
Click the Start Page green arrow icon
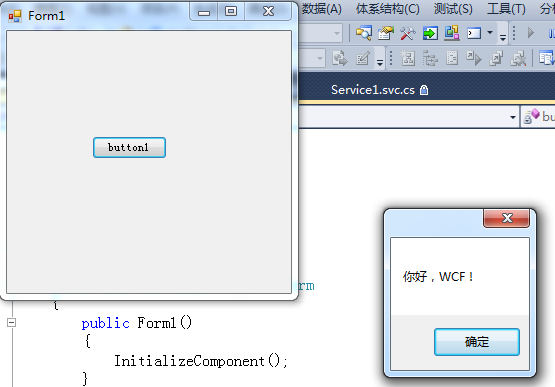430,33
